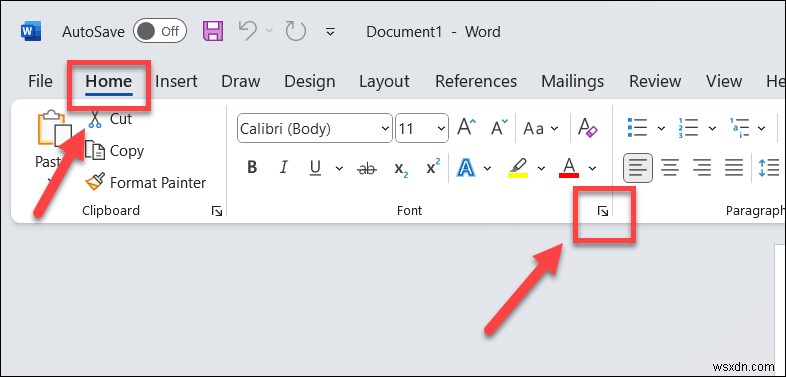Open the File menu tab

[40, 81]
